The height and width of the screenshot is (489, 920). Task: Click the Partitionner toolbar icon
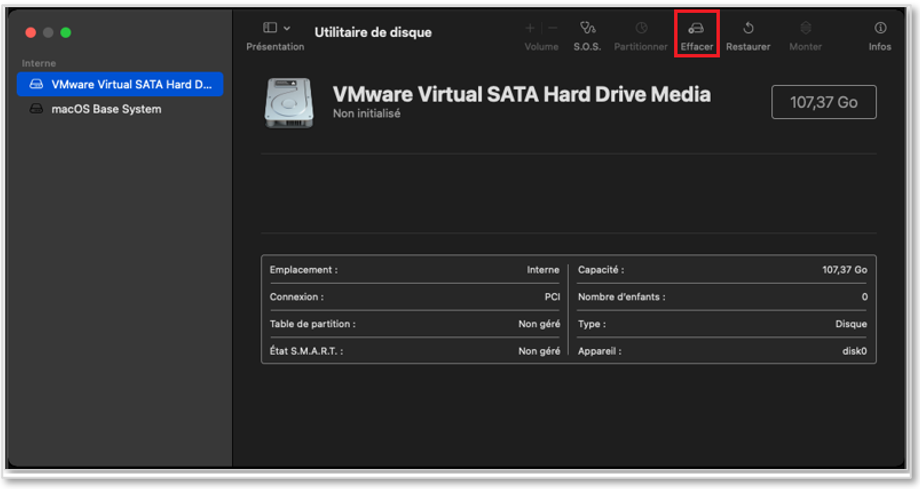641,28
